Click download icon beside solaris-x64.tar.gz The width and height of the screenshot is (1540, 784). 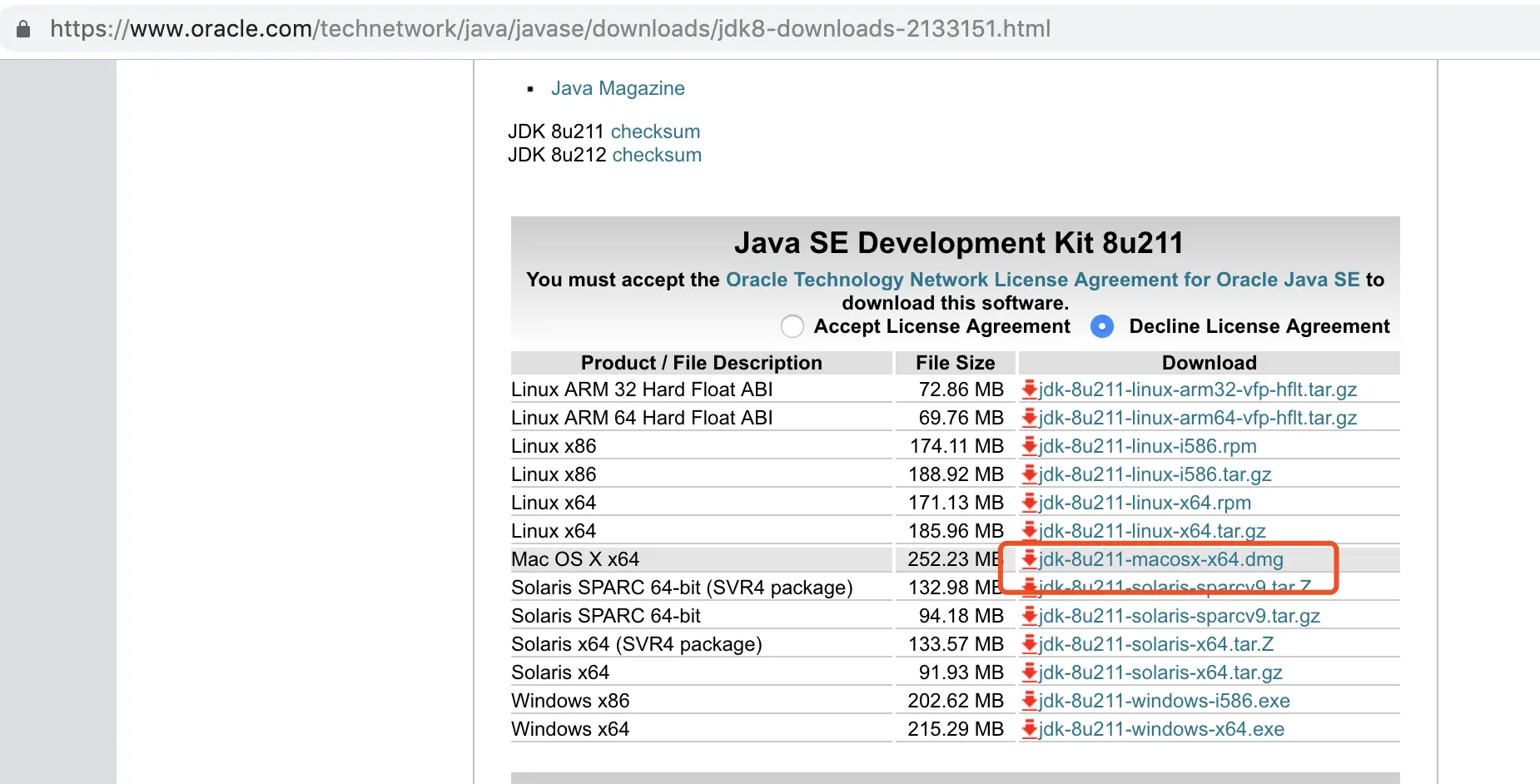[x=1030, y=672]
